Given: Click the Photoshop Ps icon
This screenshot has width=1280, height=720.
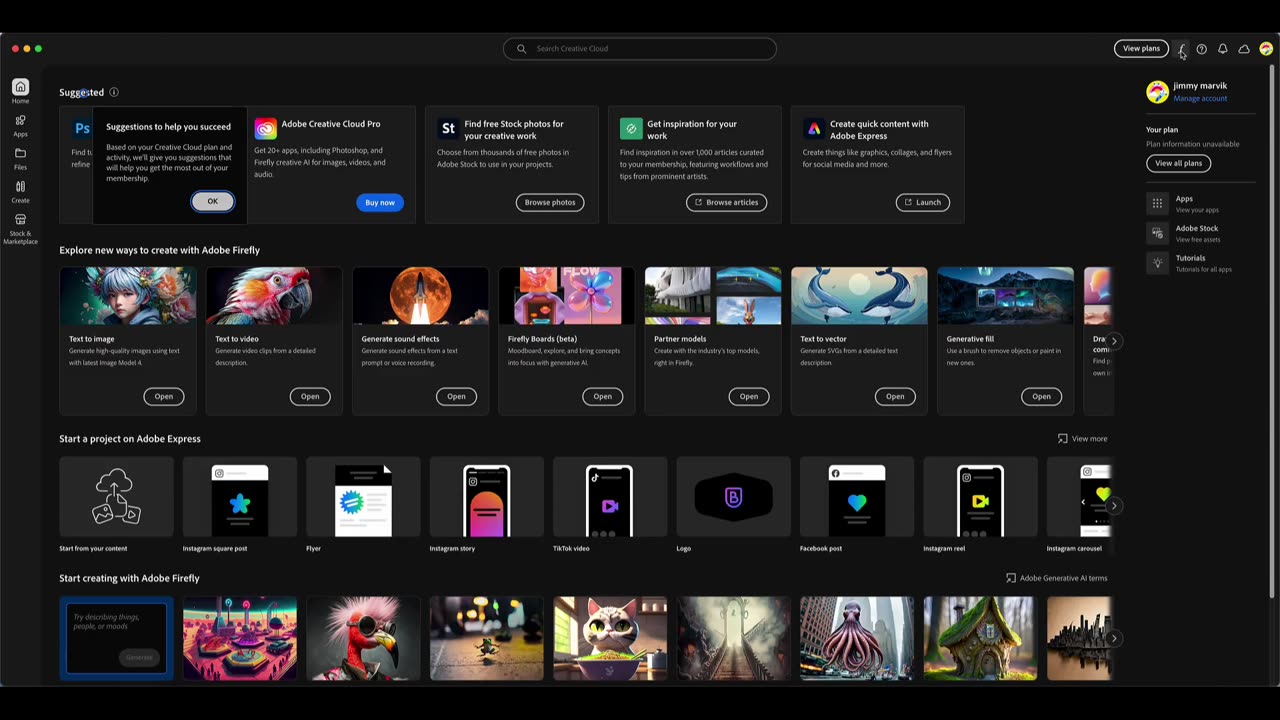Looking at the screenshot, I should (82, 128).
